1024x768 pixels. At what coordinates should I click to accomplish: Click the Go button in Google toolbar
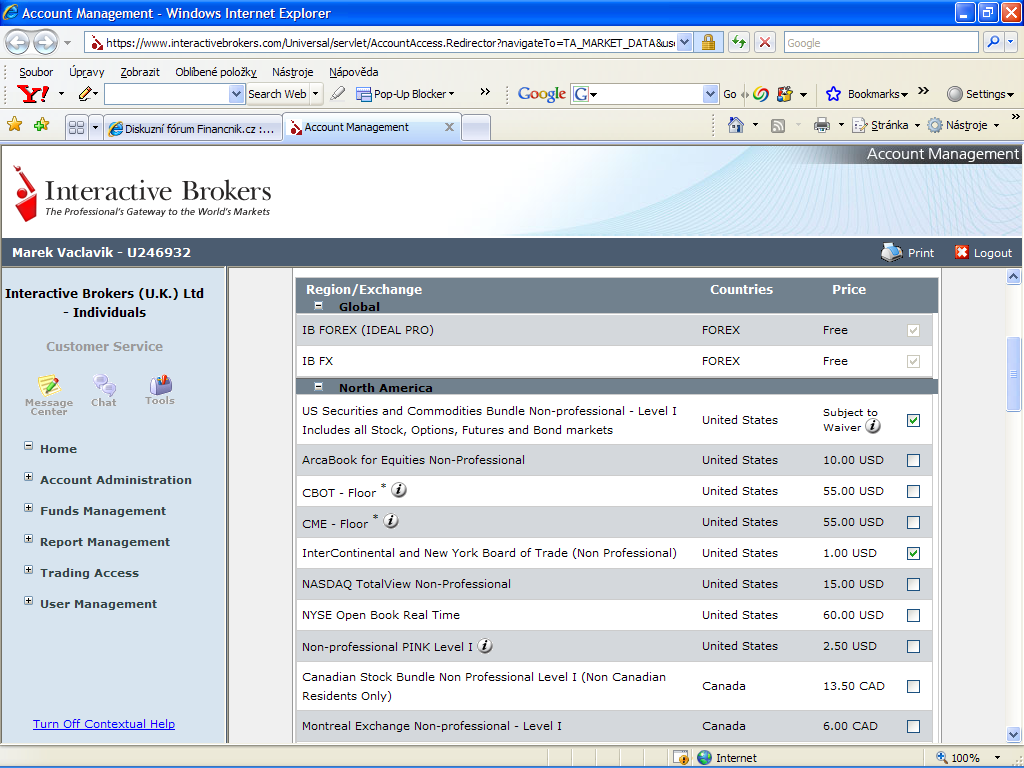click(729, 94)
